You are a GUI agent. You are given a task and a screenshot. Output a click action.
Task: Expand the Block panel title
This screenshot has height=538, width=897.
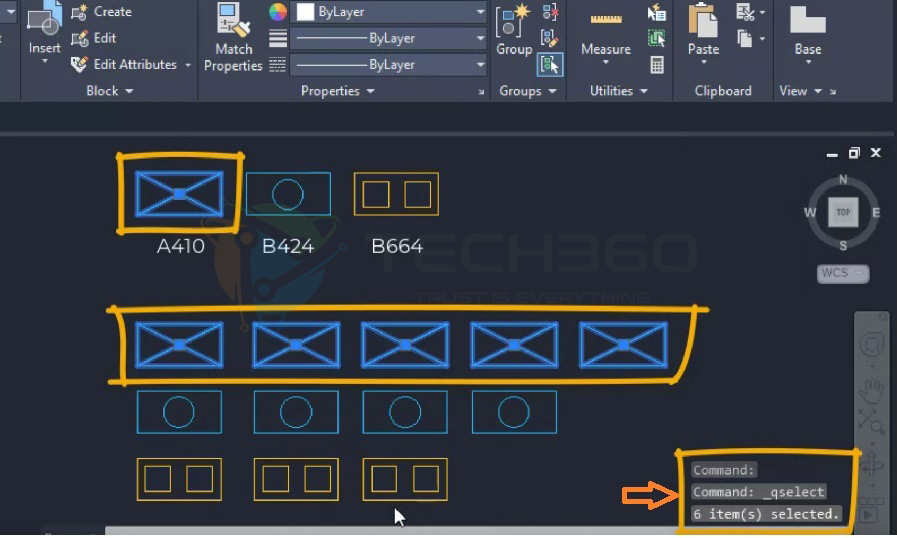[109, 91]
